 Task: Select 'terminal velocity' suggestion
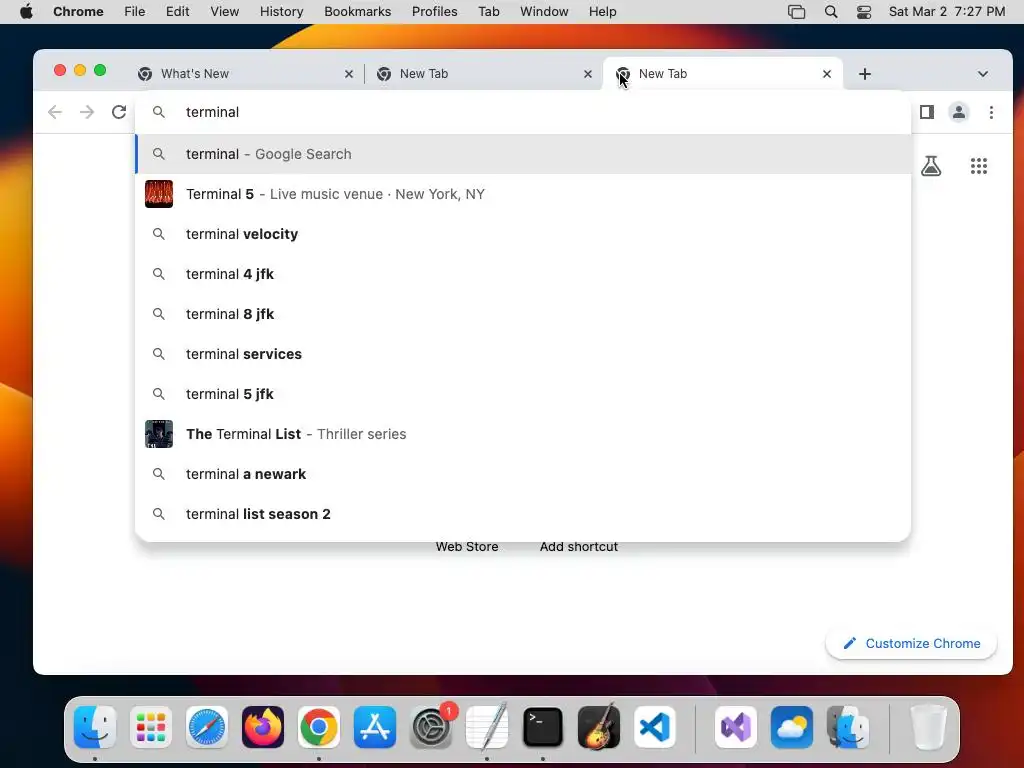523,234
